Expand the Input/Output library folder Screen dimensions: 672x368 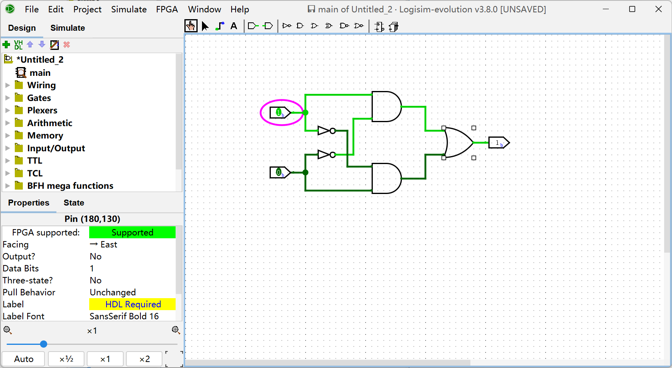click(x=7, y=148)
